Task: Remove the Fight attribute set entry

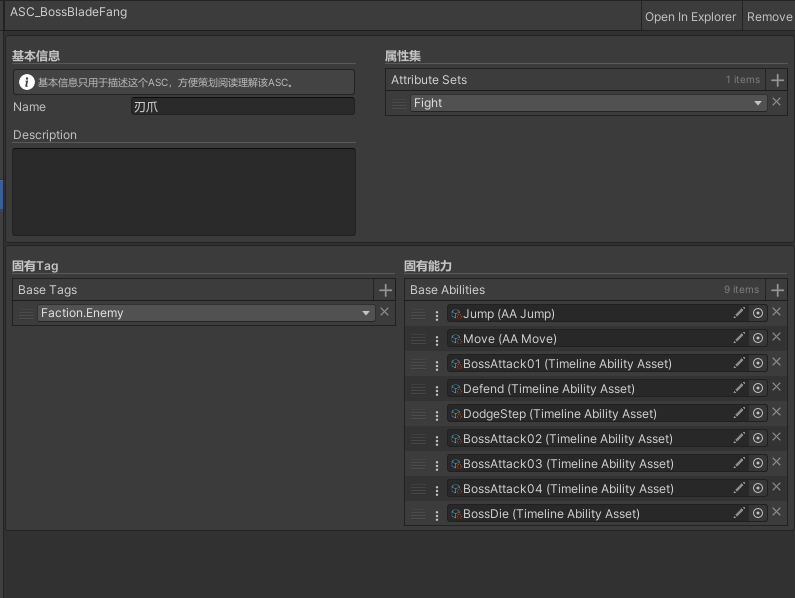Action: click(x=776, y=102)
